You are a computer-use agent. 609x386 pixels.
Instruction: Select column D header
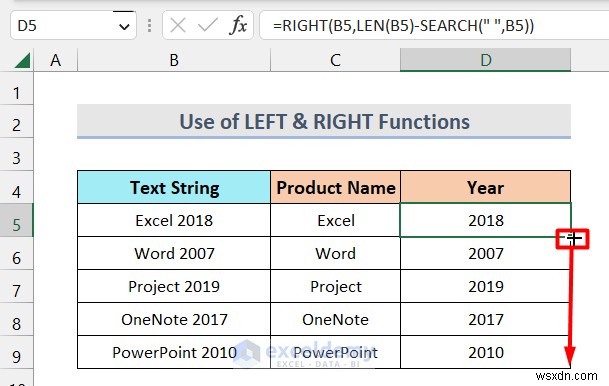(485, 60)
